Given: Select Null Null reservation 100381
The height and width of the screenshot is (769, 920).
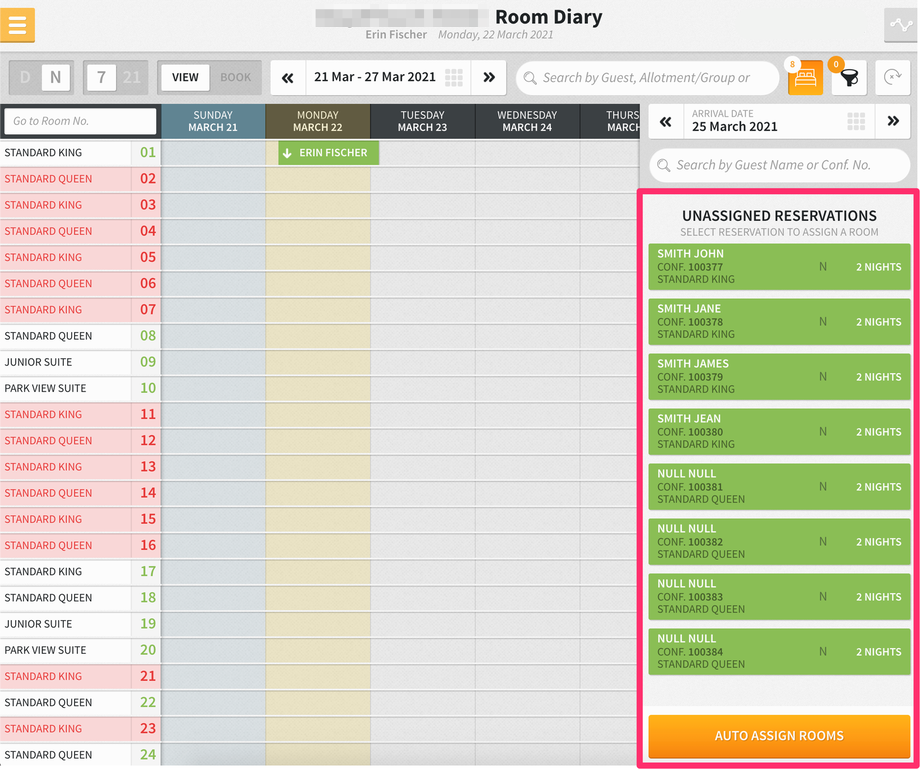Looking at the screenshot, I should (x=779, y=487).
